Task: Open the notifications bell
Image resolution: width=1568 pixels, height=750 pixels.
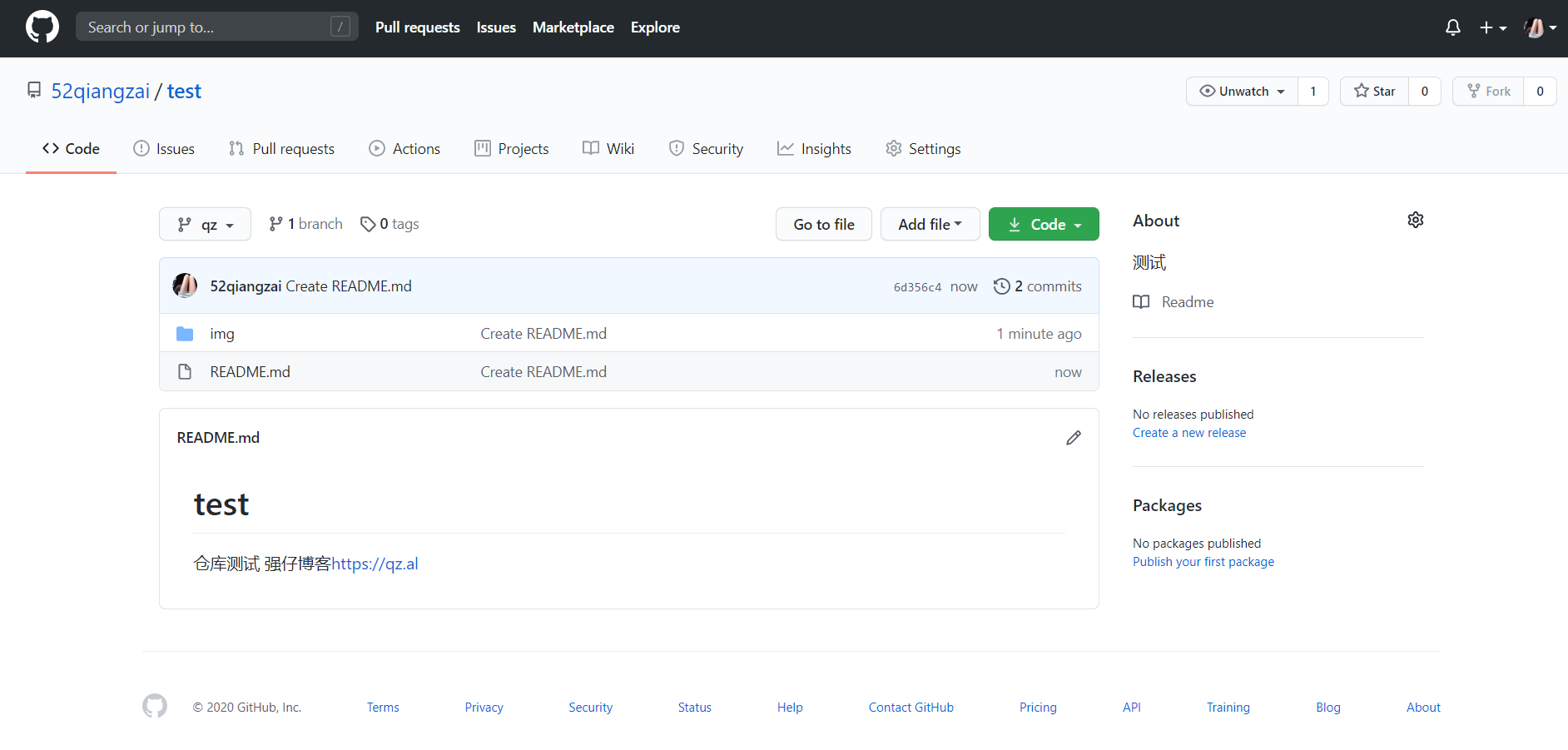Action: pos(1452,27)
